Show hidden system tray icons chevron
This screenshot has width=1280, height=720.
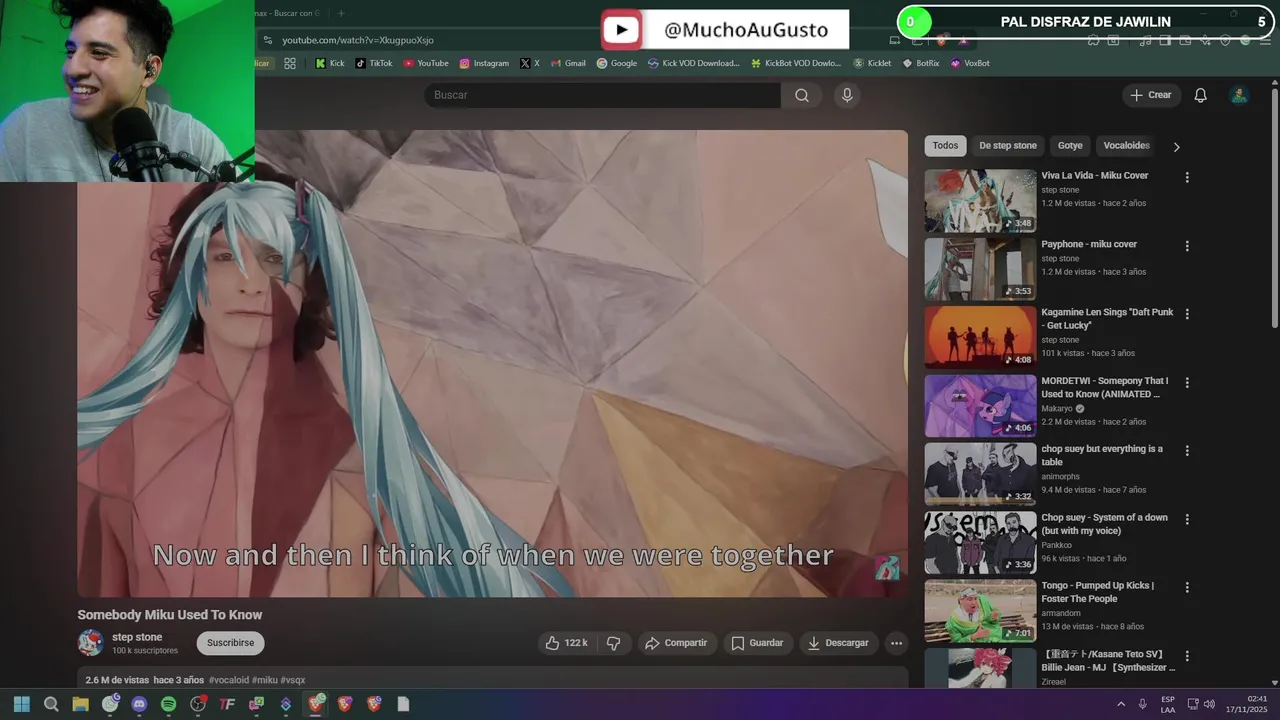tap(1121, 704)
